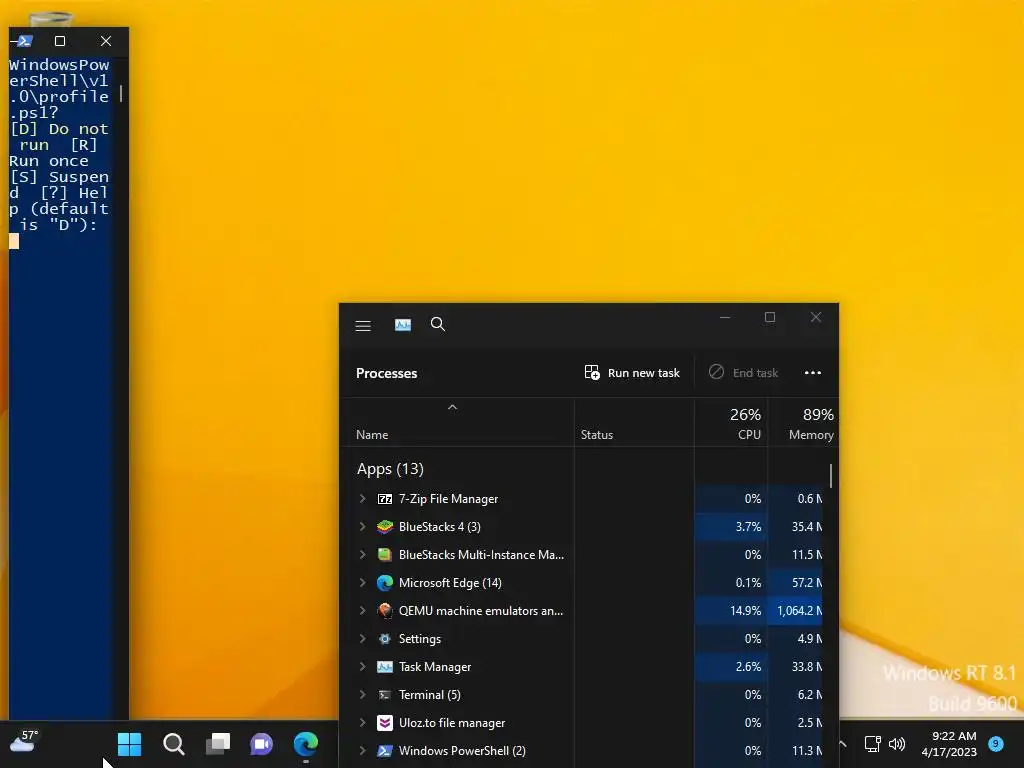Open the three-dots more options menu
Image resolution: width=1024 pixels, height=768 pixels.
tap(812, 373)
